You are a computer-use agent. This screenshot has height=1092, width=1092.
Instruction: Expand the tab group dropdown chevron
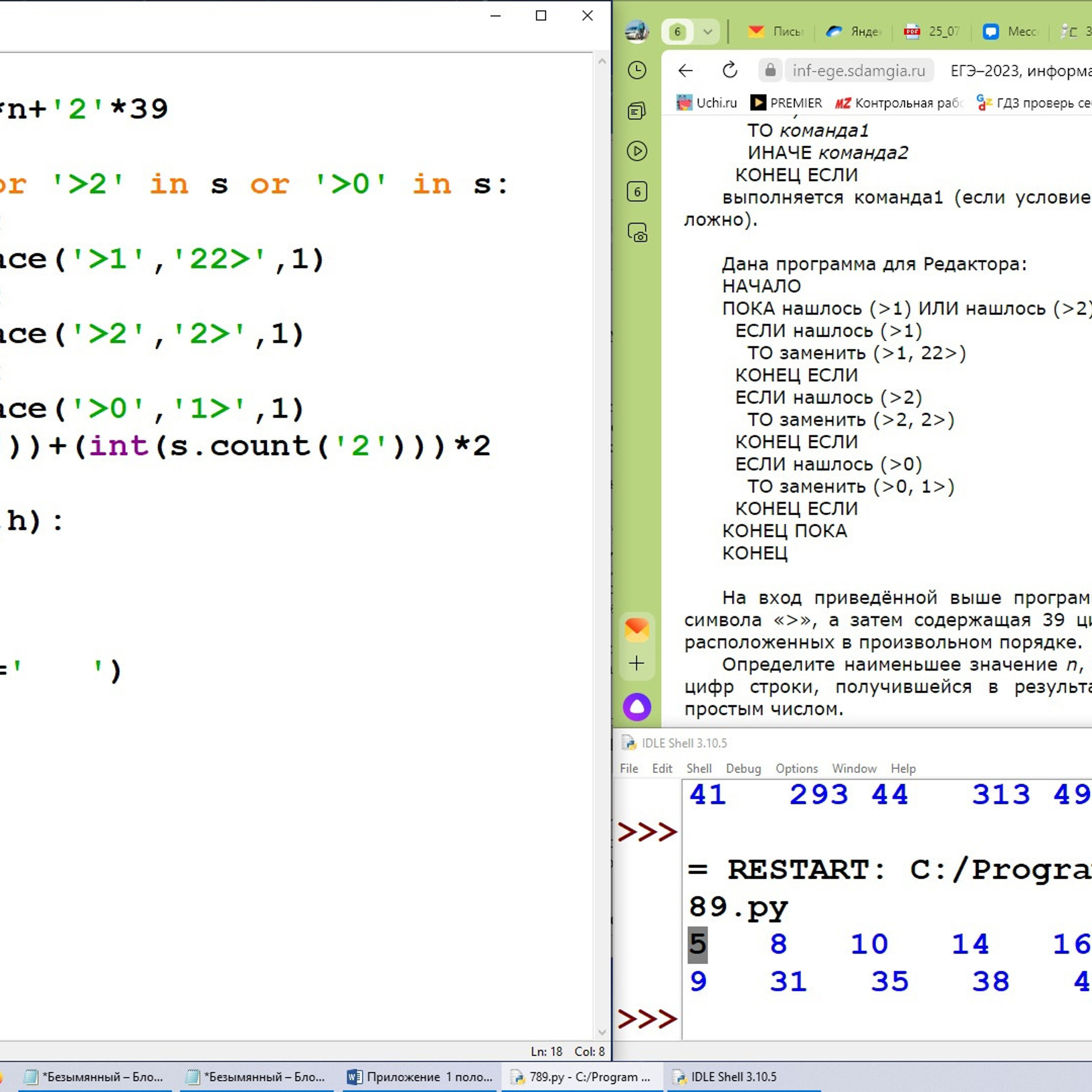click(708, 32)
